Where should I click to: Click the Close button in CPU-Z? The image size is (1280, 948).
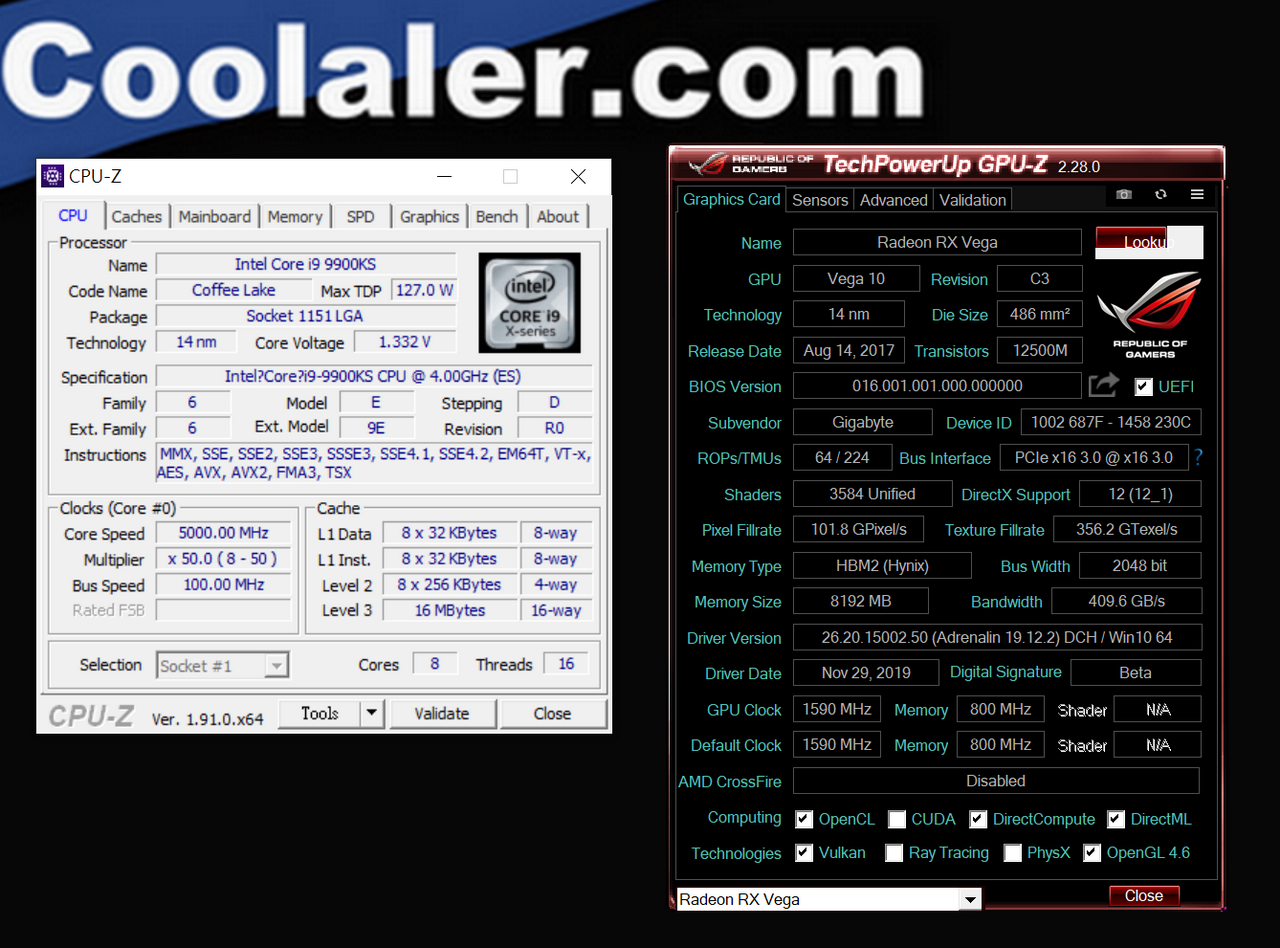(x=552, y=713)
